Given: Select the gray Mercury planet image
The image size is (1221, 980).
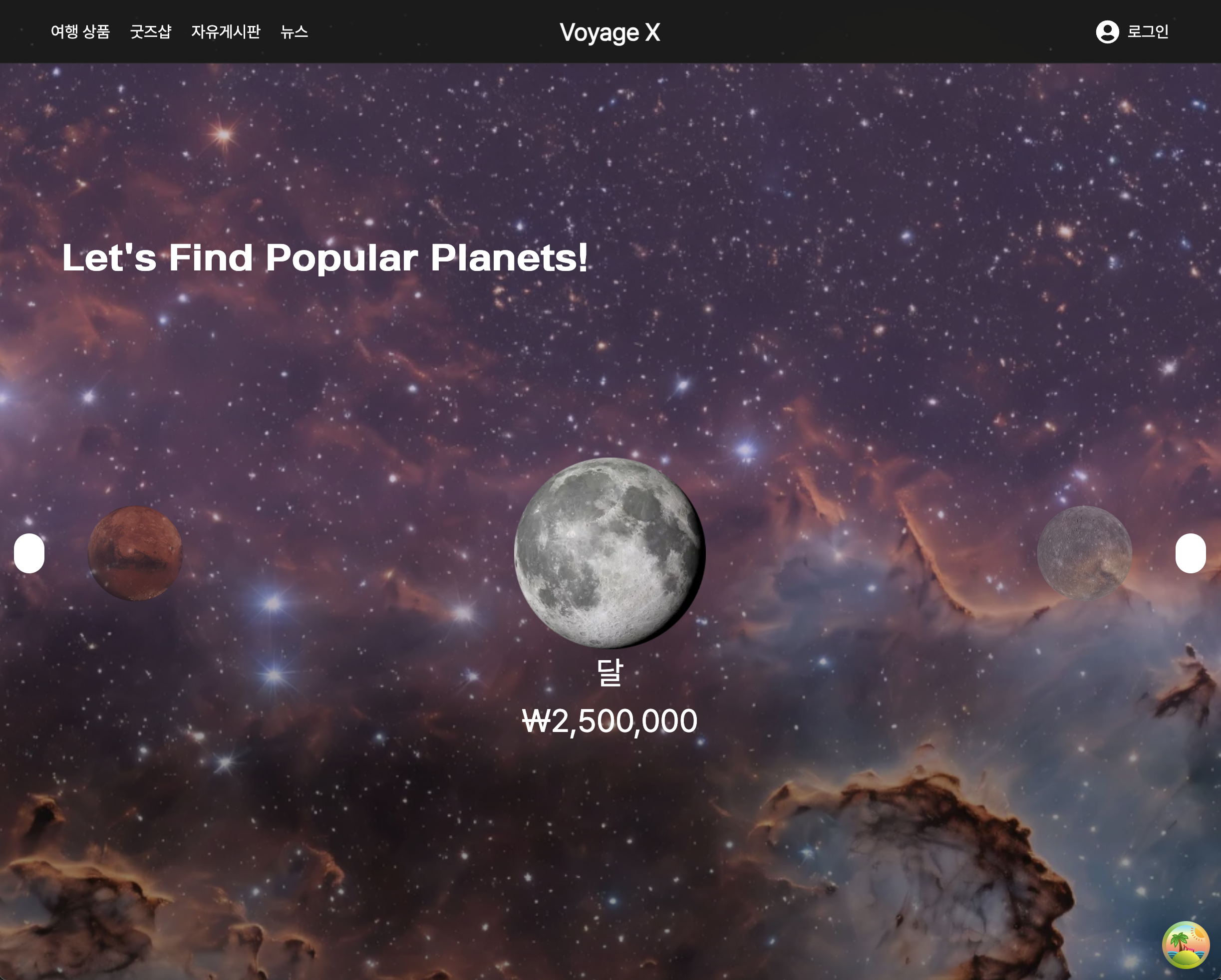Looking at the screenshot, I should click(1085, 553).
